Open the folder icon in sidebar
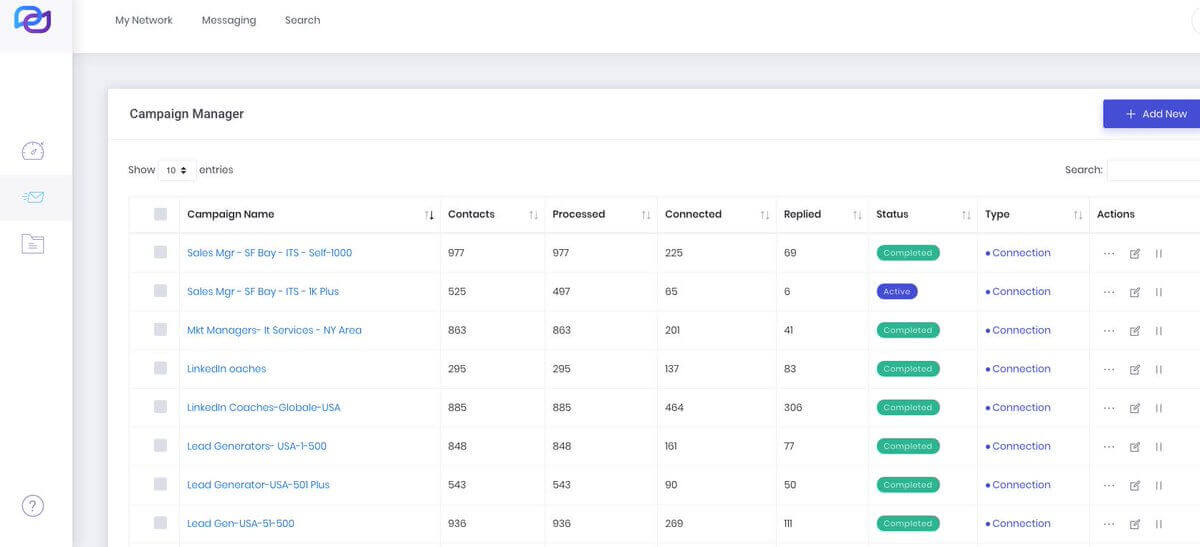This screenshot has height=547, width=1200. [x=33, y=243]
